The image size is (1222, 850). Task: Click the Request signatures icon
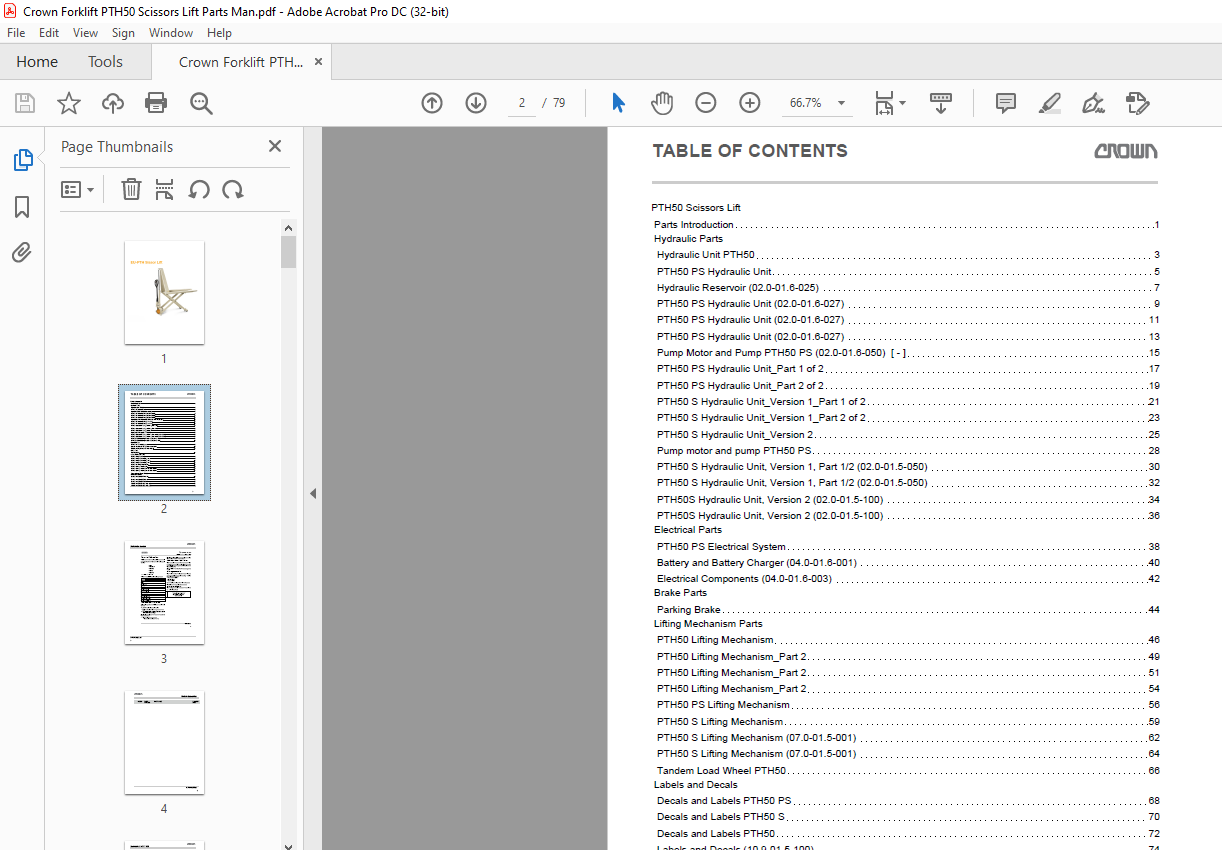point(1137,103)
